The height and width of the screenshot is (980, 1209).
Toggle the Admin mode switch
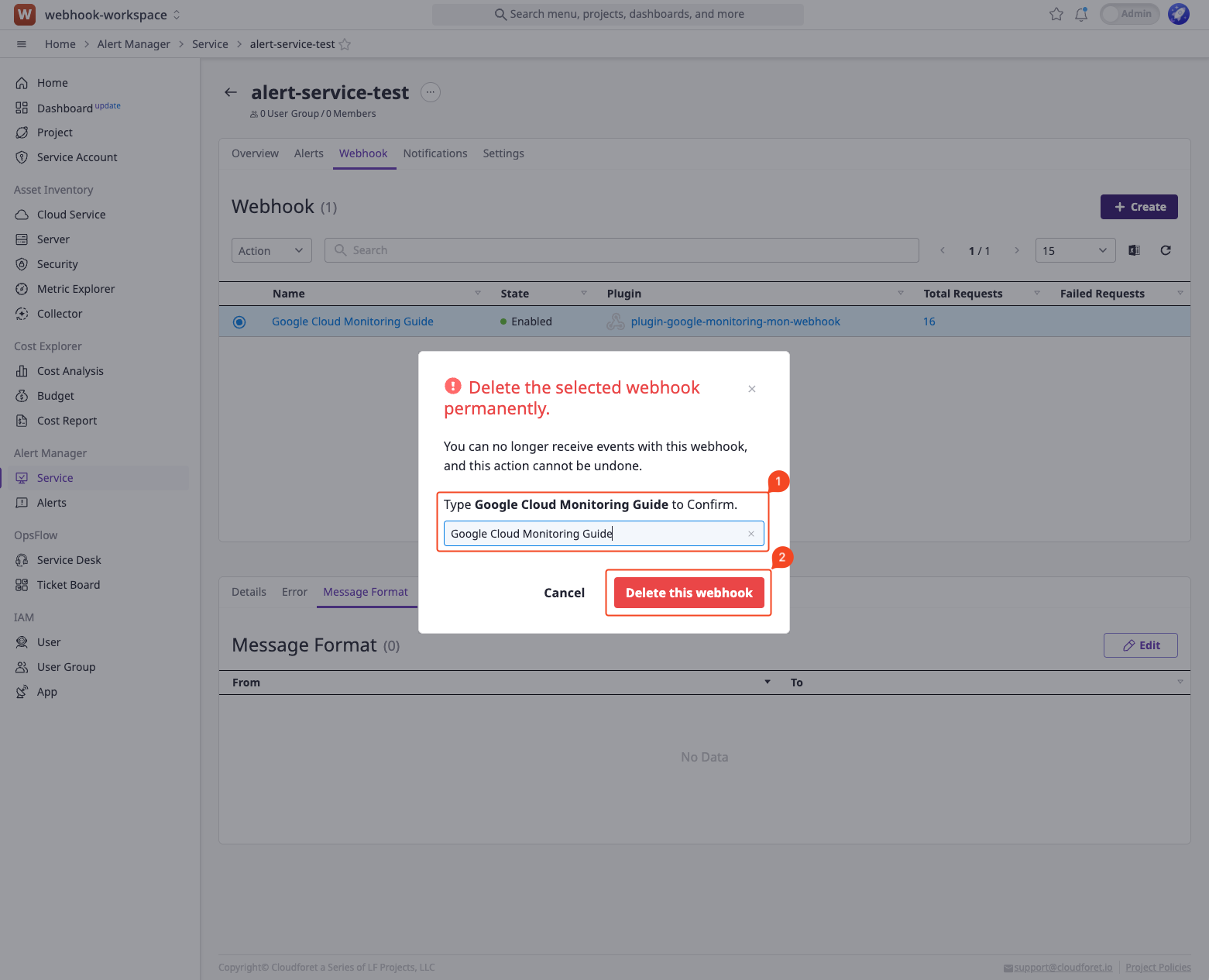click(1129, 14)
